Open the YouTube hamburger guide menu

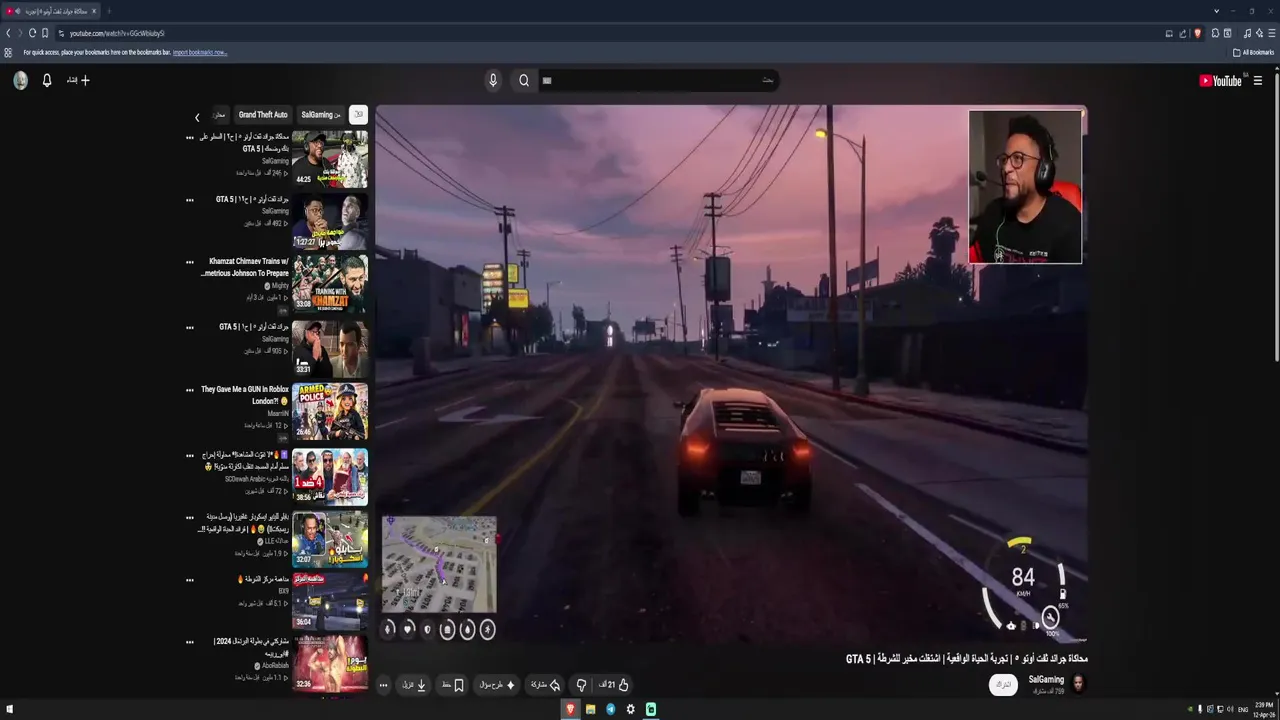click(x=1258, y=81)
